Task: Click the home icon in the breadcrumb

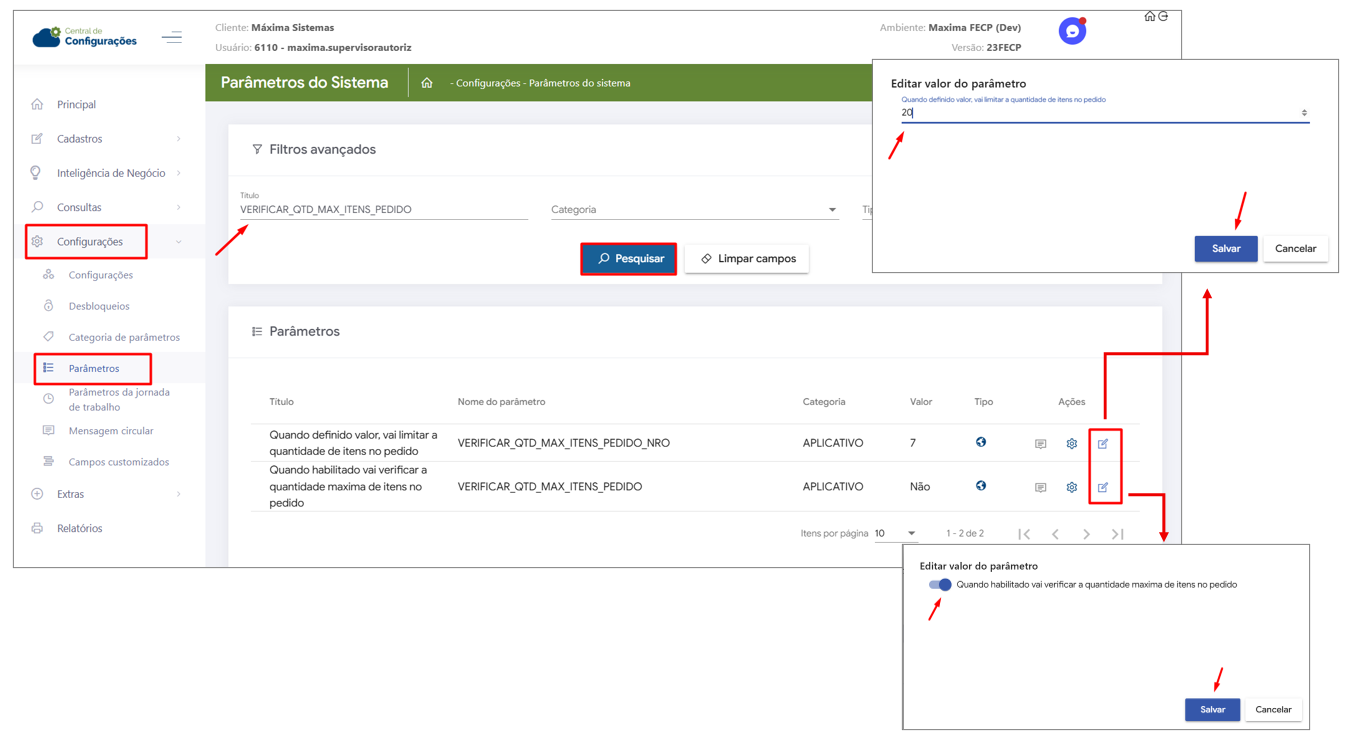Action: tap(427, 83)
